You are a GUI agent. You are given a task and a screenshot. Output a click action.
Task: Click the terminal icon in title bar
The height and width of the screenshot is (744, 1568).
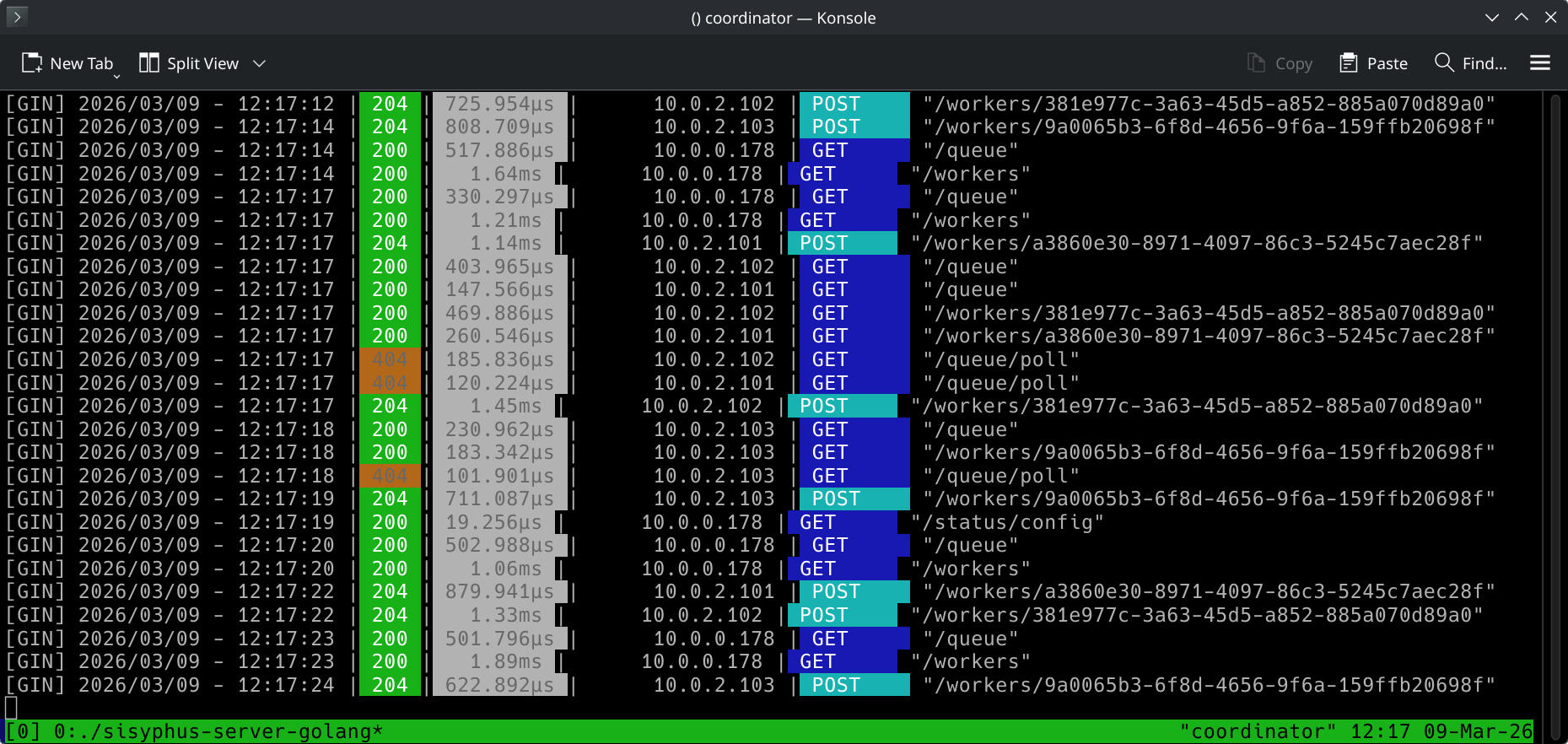coord(17,17)
